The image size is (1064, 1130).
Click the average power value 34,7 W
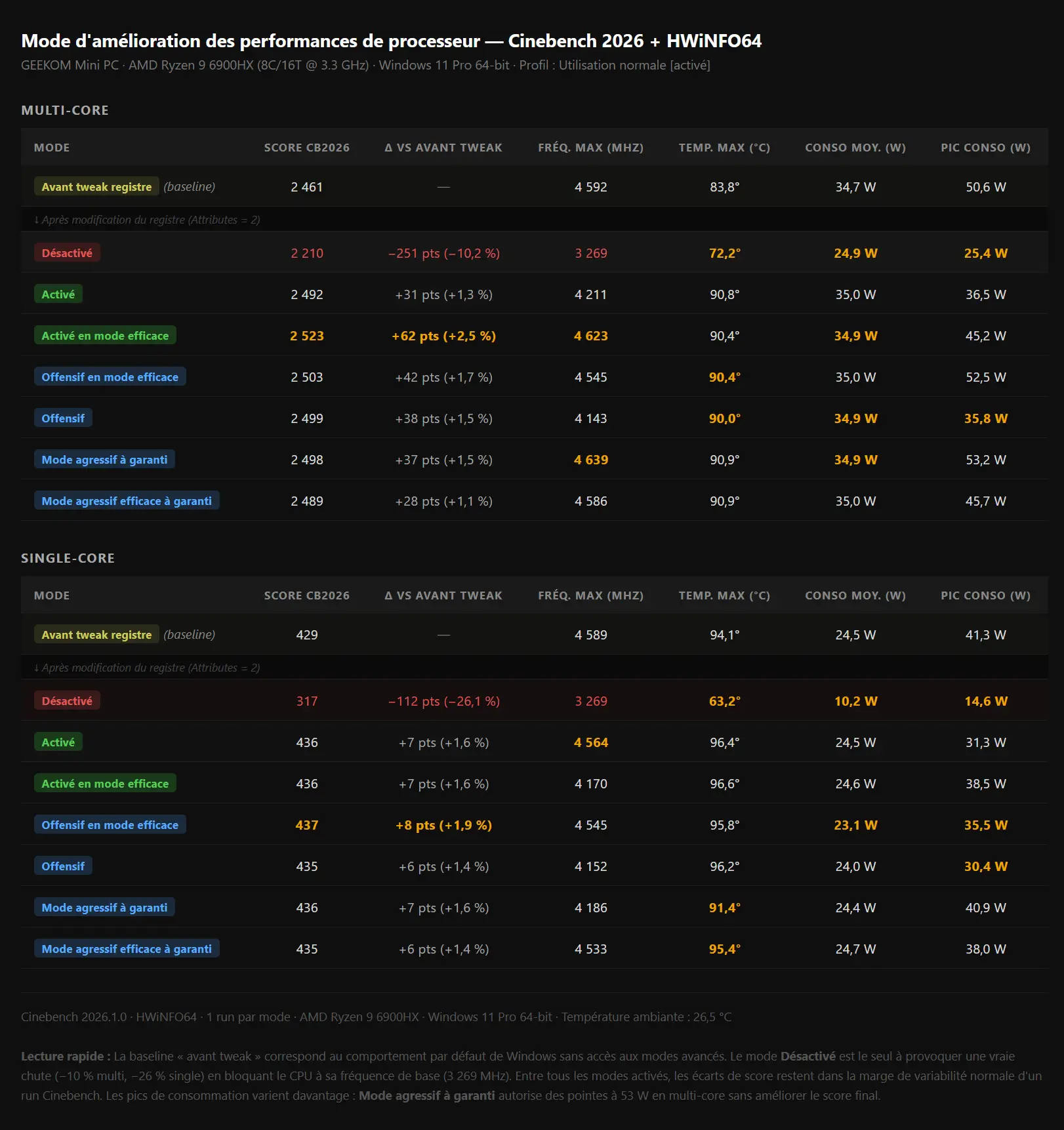click(855, 187)
